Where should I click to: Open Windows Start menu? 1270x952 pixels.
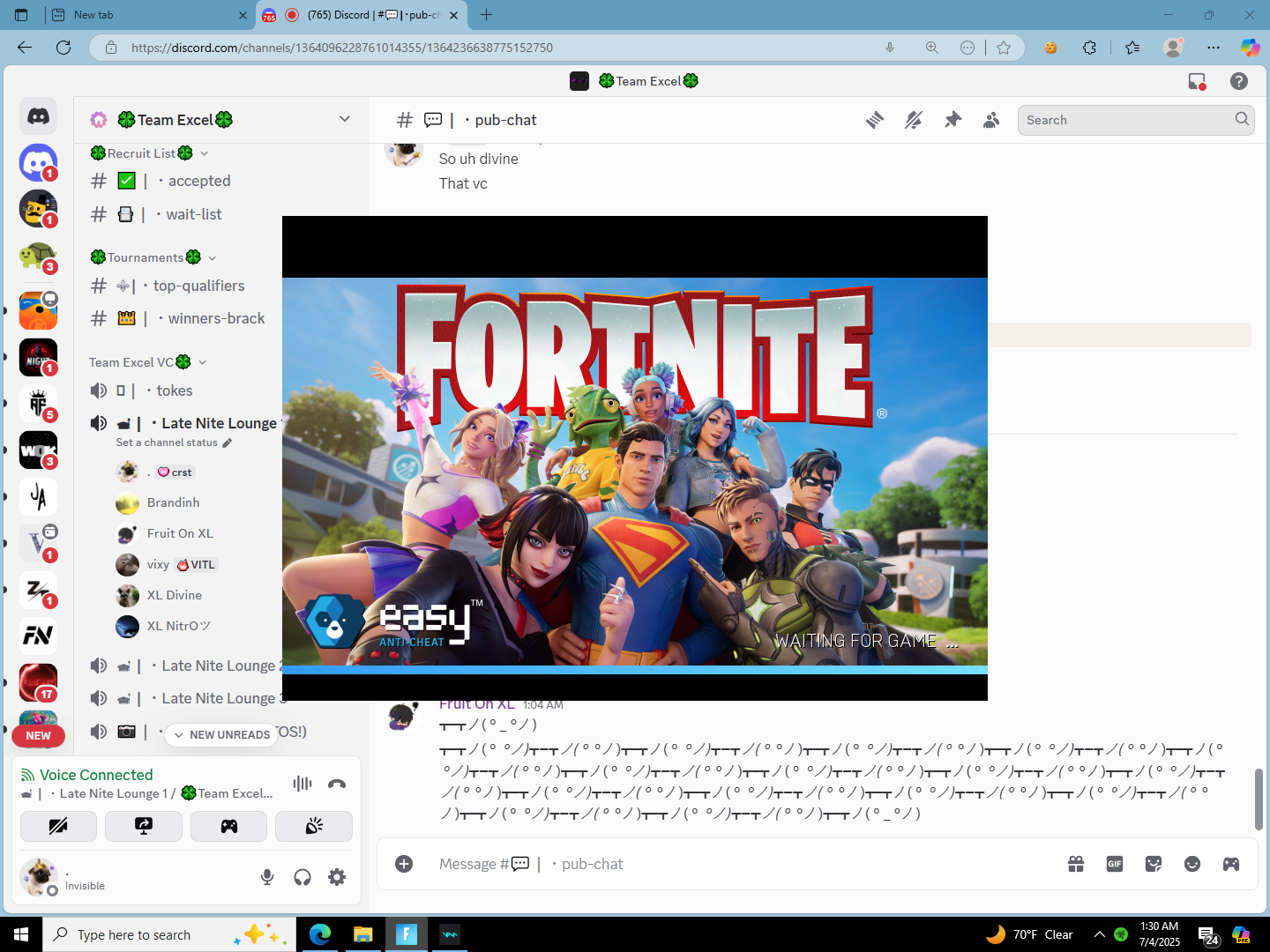coord(21,934)
